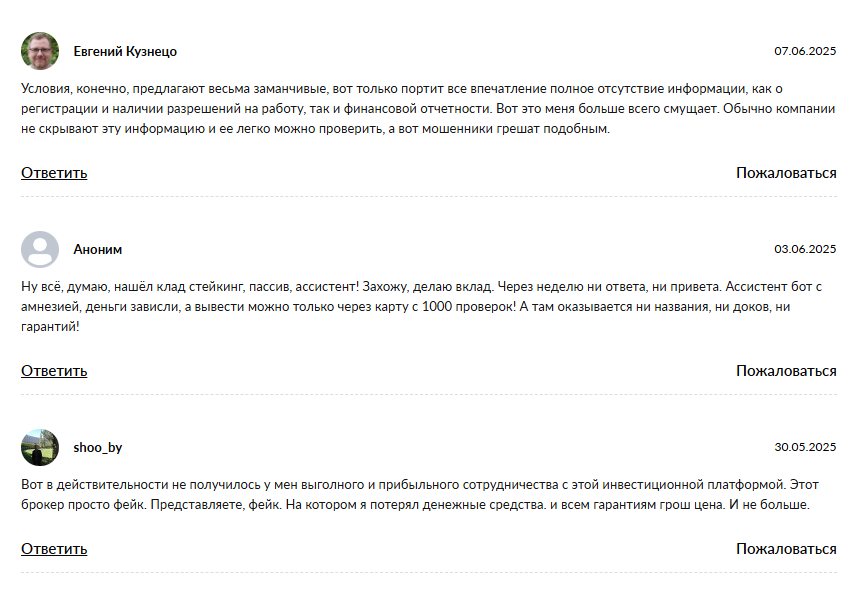Click the comment text beginning Условия, конечно
Viewport: 847px width, 590px height.
428,109
